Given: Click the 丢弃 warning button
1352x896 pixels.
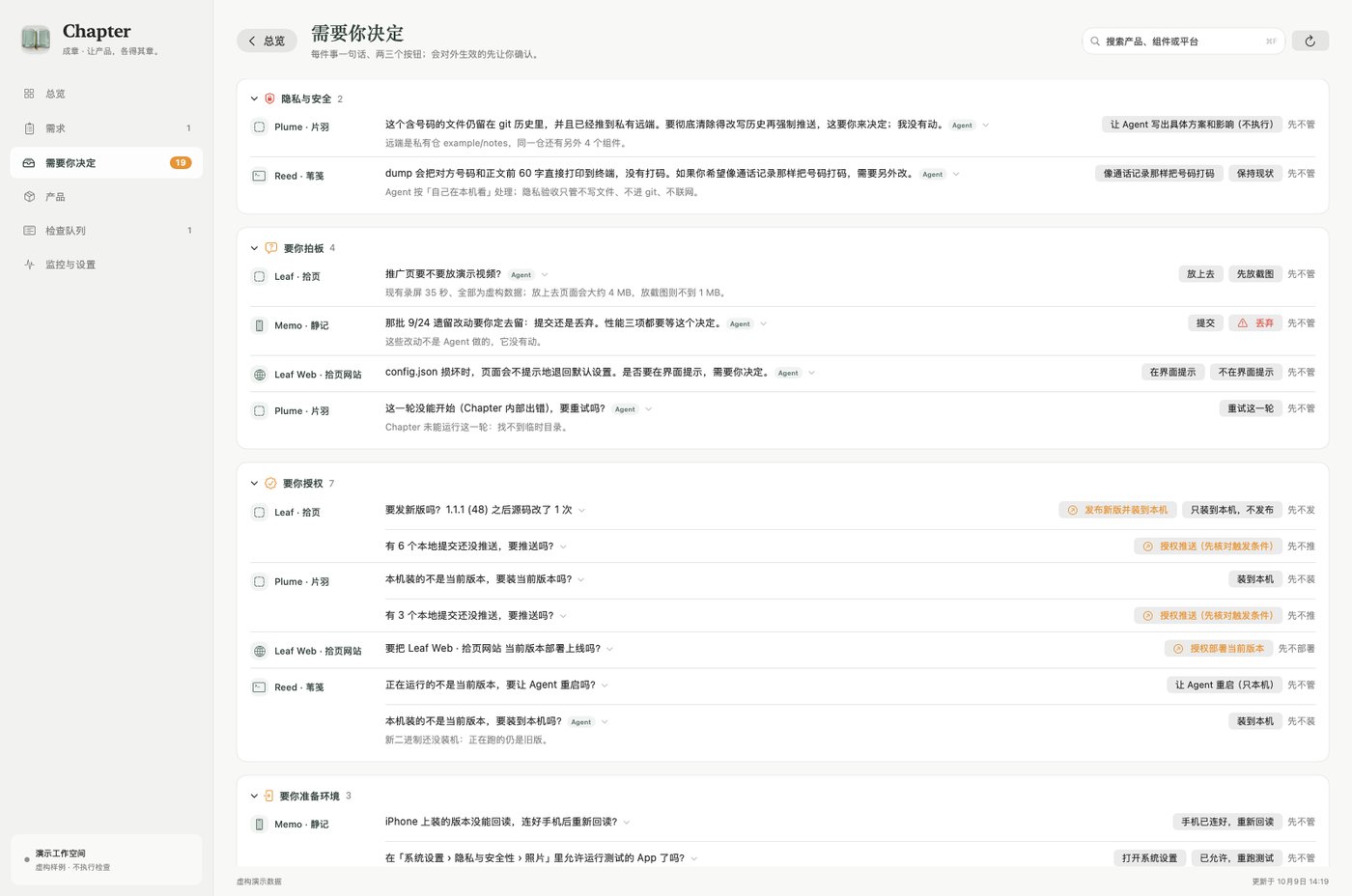Looking at the screenshot, I should (x=1255, y=322).
